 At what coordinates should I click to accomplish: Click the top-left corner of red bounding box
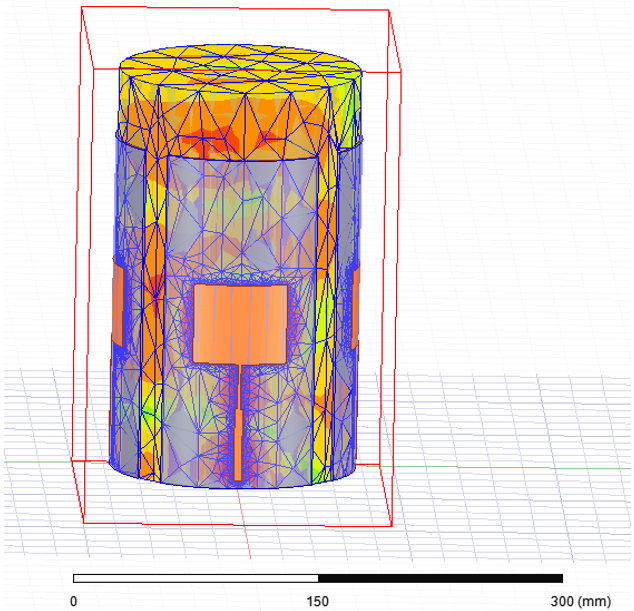pyautogui.click(x=82, y=7)
